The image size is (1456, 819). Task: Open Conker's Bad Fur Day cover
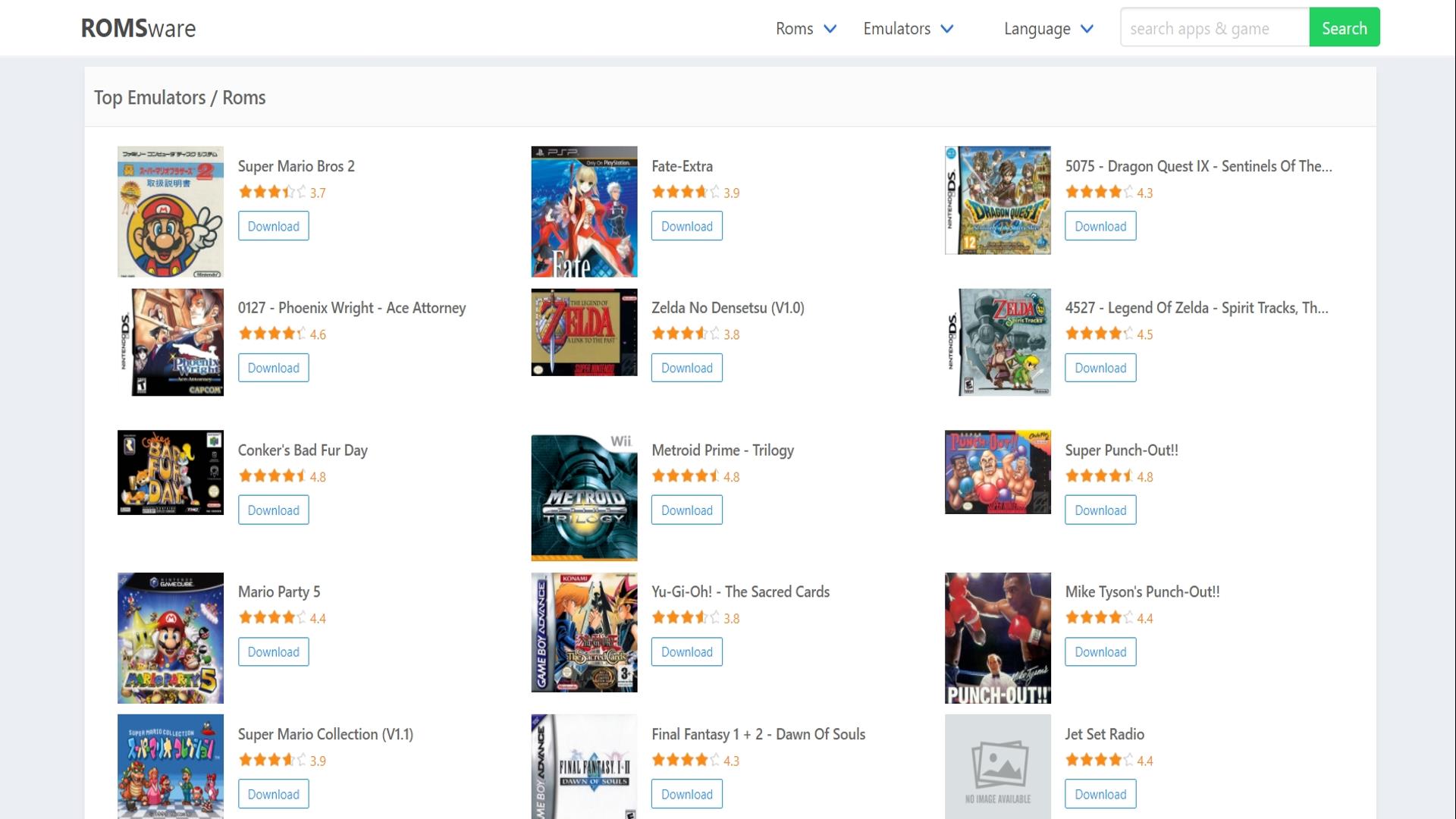click(171, 472)
